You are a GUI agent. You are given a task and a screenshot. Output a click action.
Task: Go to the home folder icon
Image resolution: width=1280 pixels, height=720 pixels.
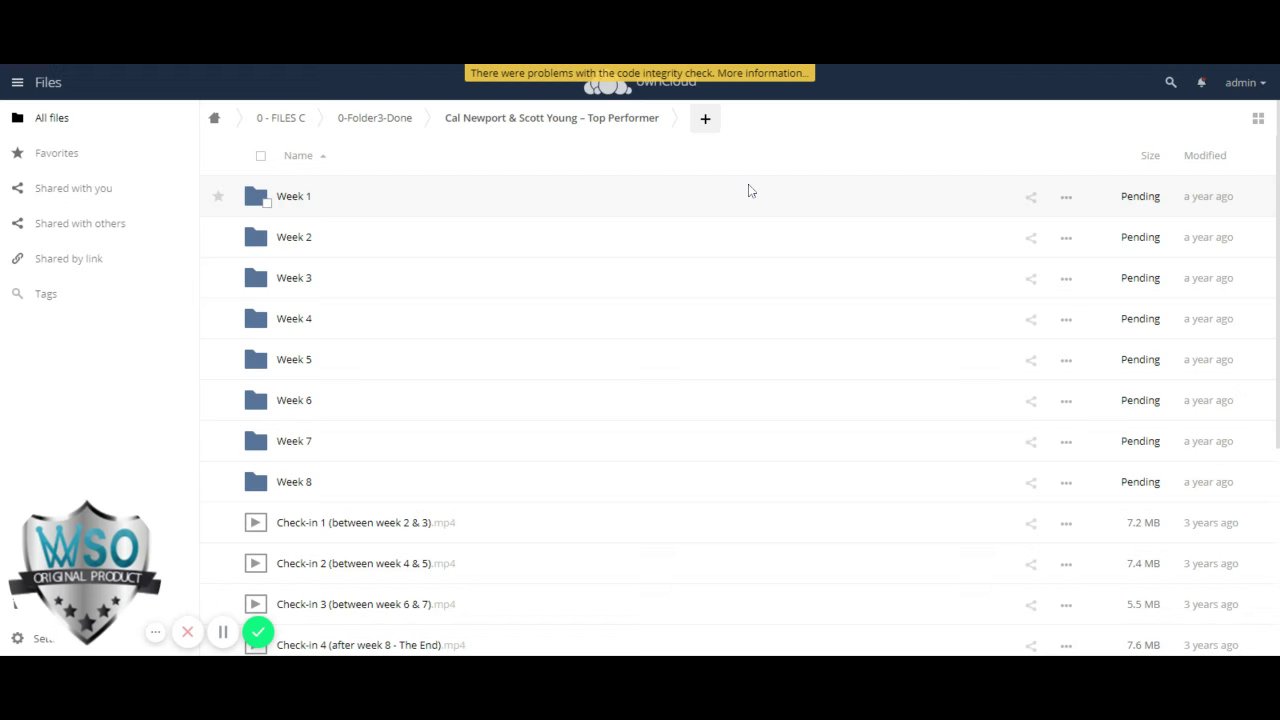tap(214, 118)
